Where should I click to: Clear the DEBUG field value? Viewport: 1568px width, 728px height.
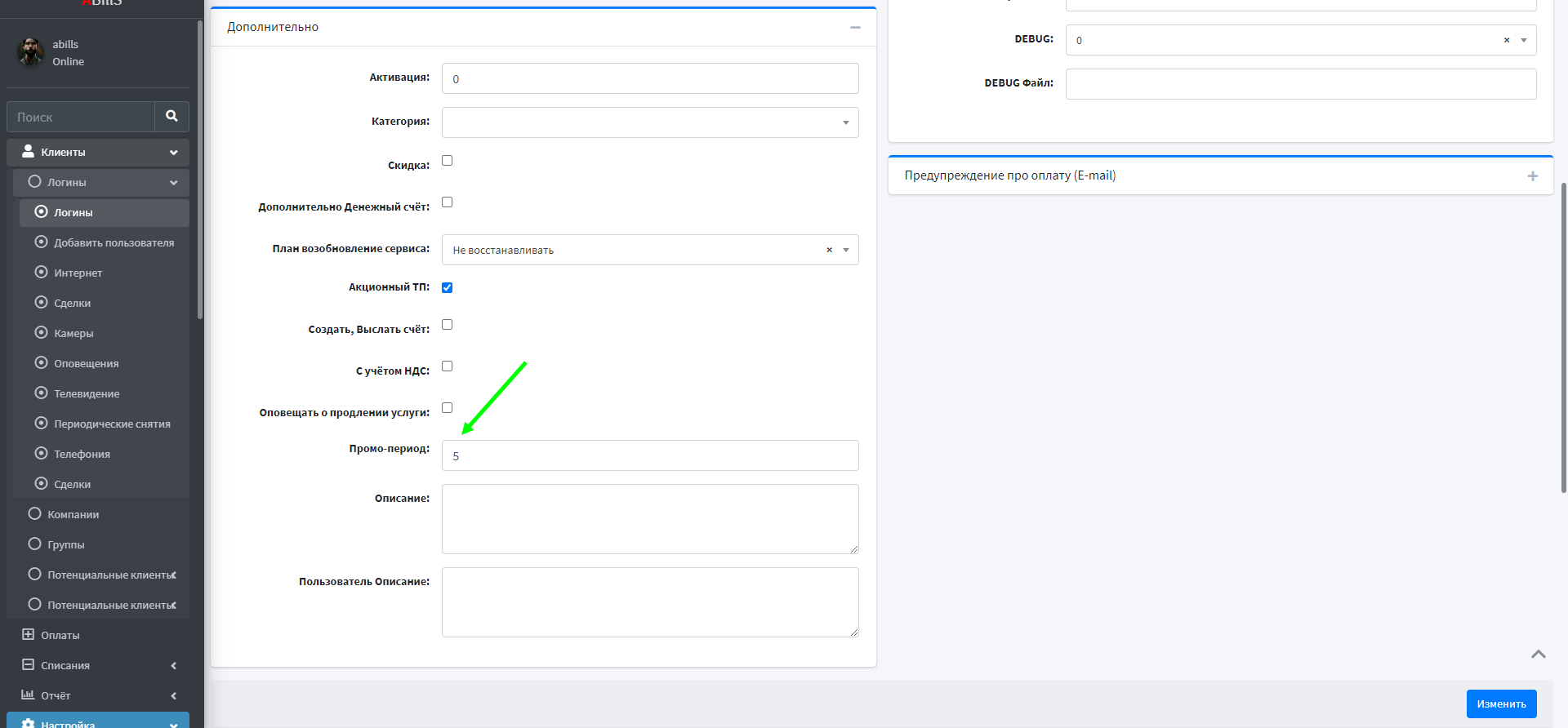click(x=1506, y=40)
